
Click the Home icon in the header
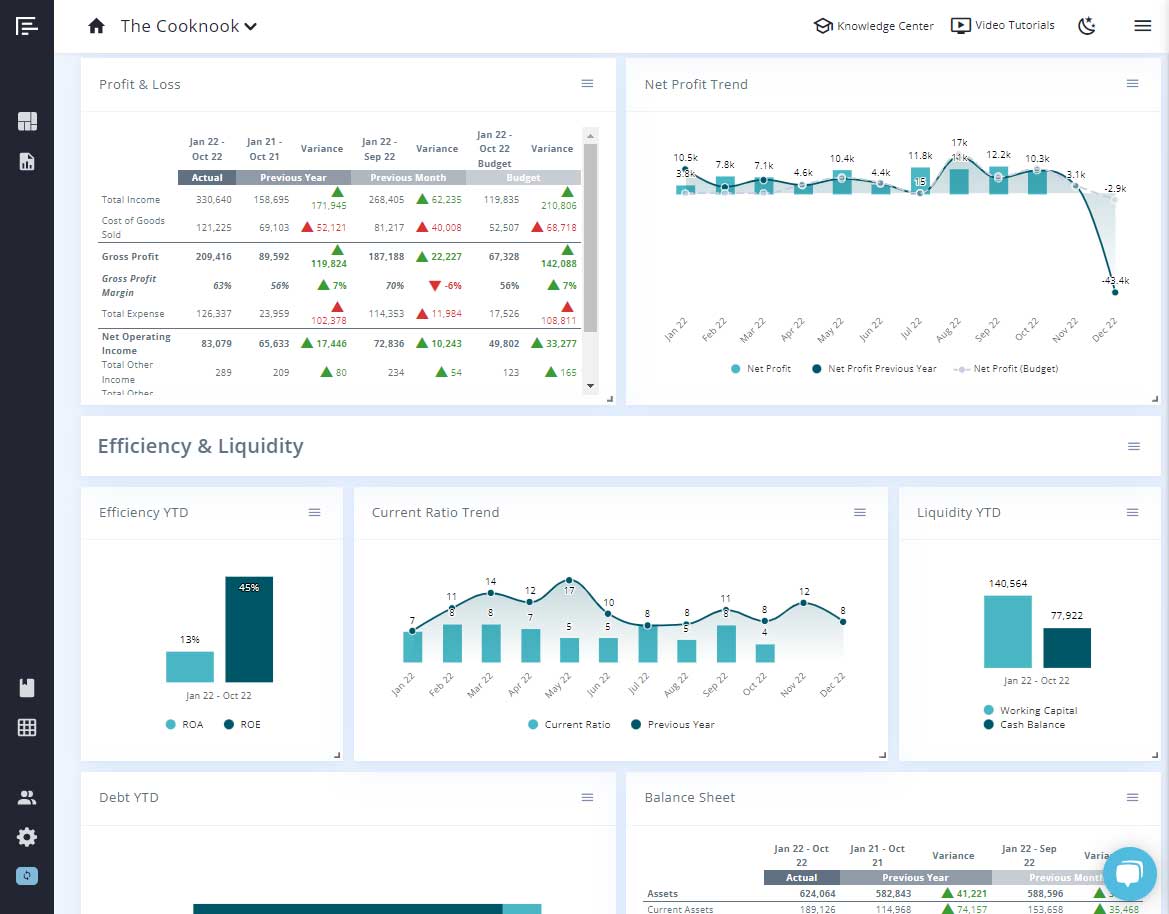pyautogui.click(x=96, y=26)
